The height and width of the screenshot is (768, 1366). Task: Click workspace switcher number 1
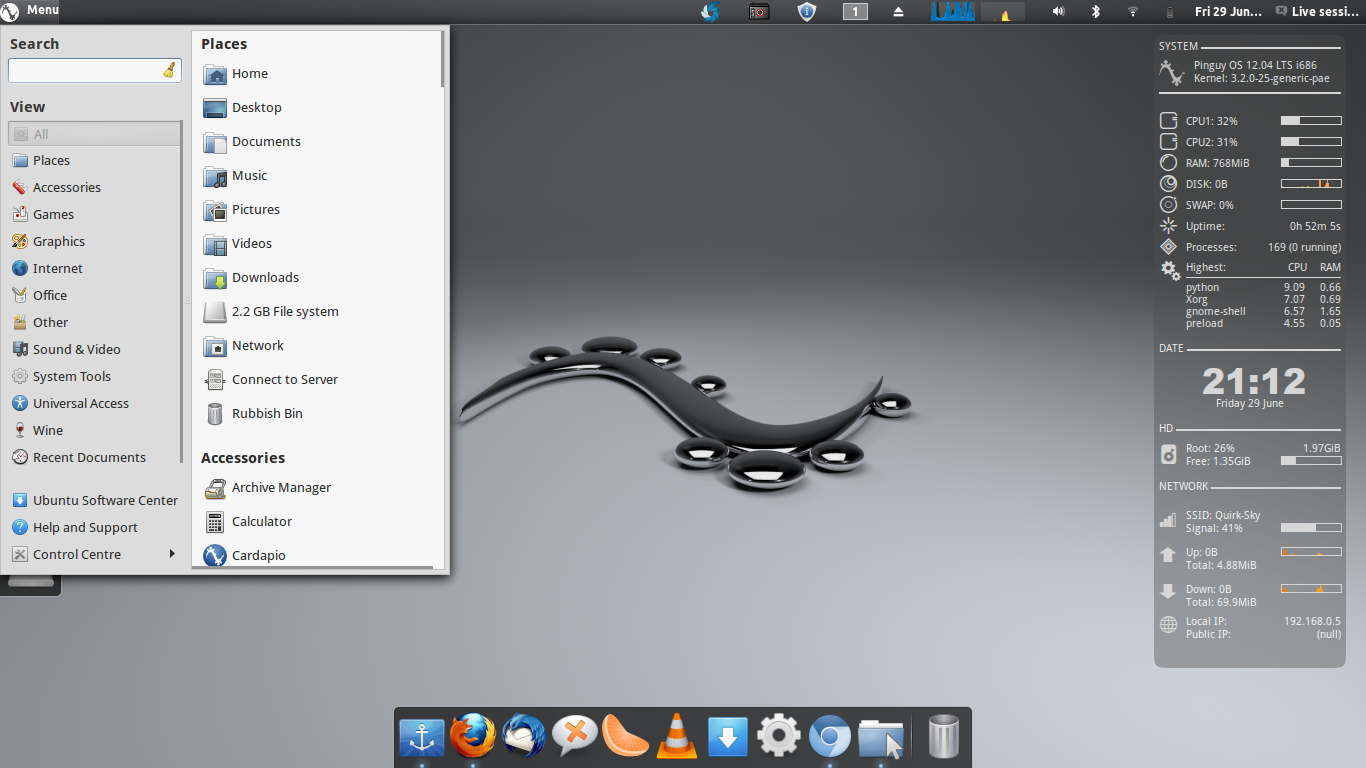pos(855,12)
